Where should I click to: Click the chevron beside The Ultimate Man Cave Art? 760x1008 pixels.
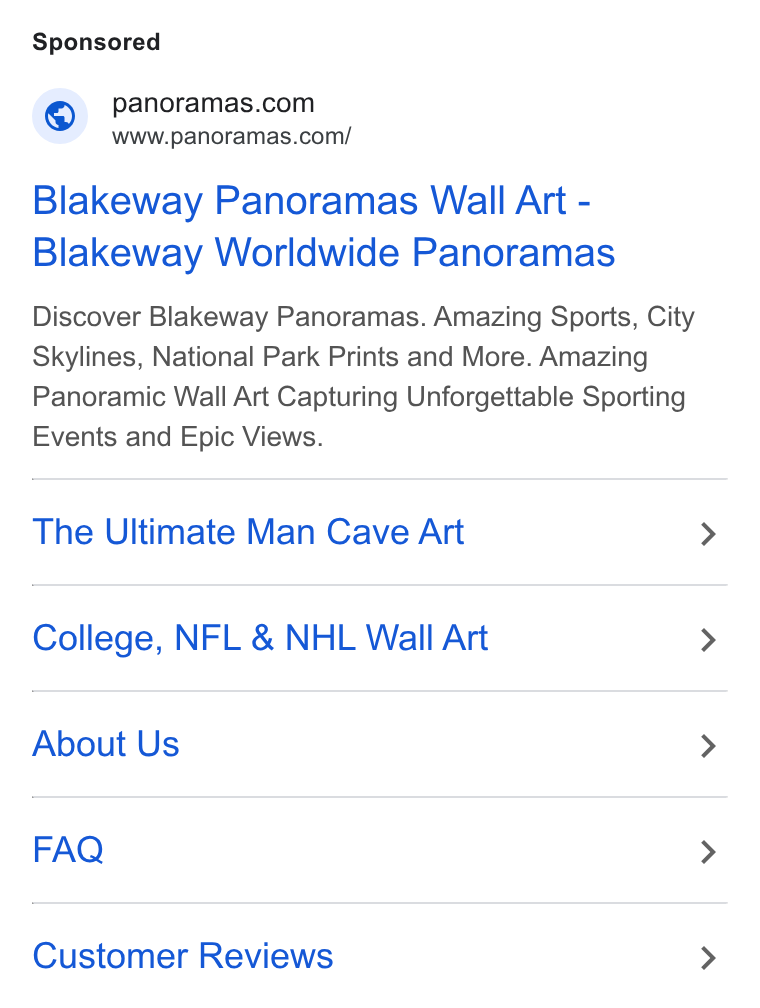708,534
